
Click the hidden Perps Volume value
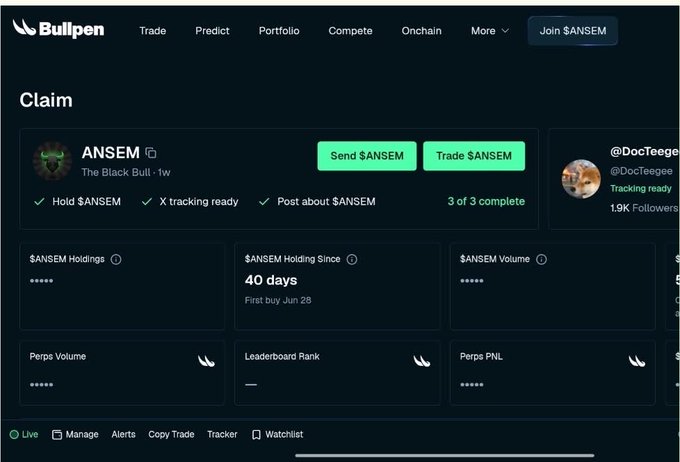[x=41, y=385]
